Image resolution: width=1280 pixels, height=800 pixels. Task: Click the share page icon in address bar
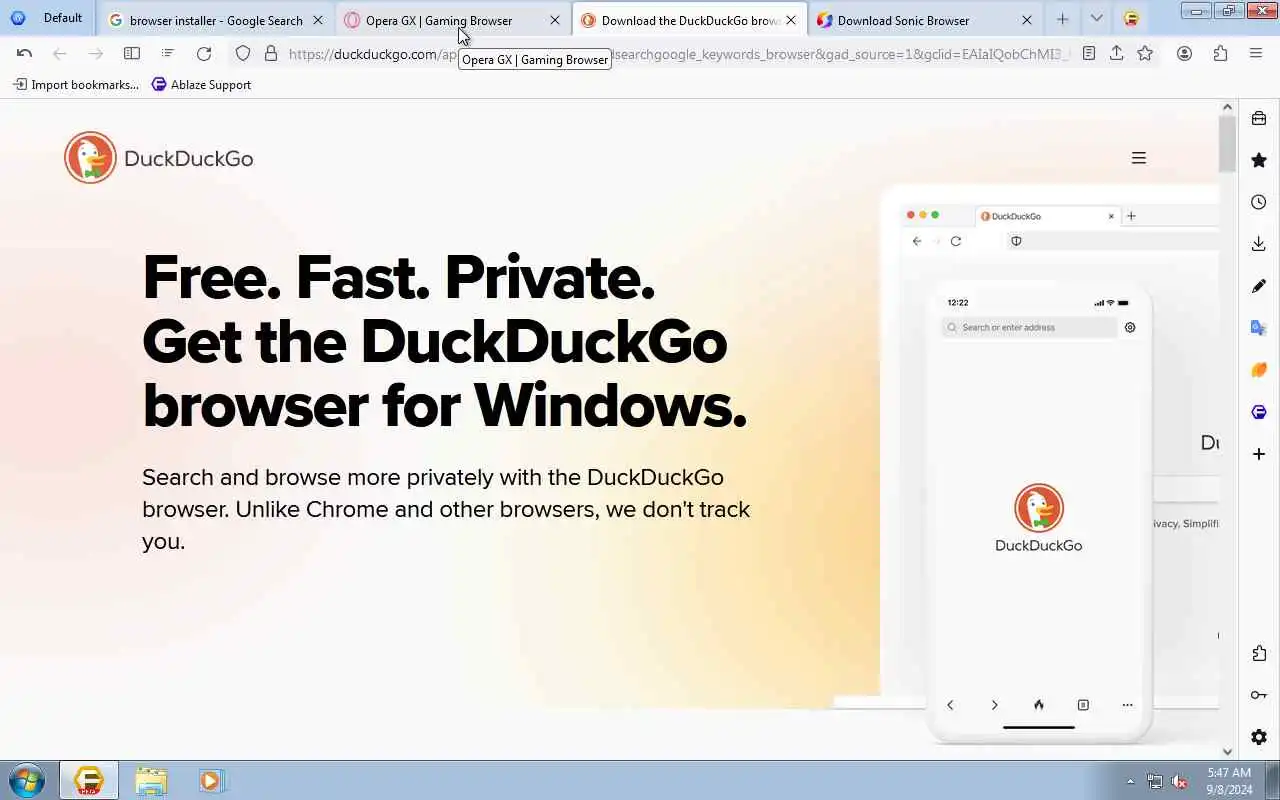(x=1117, y=54)
